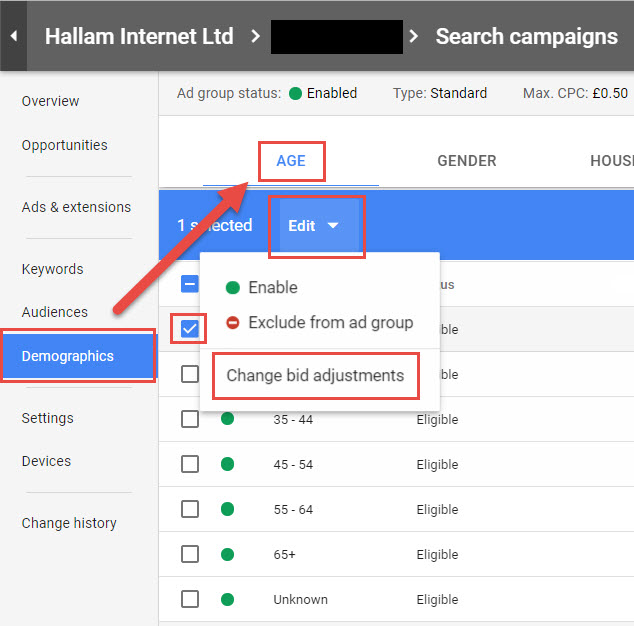The width and height of the screenshot is (634, 626).
Task: Click the breadcrumb chevron before Search campaigns
Action: pyautogui.click(x=414, y=36)
